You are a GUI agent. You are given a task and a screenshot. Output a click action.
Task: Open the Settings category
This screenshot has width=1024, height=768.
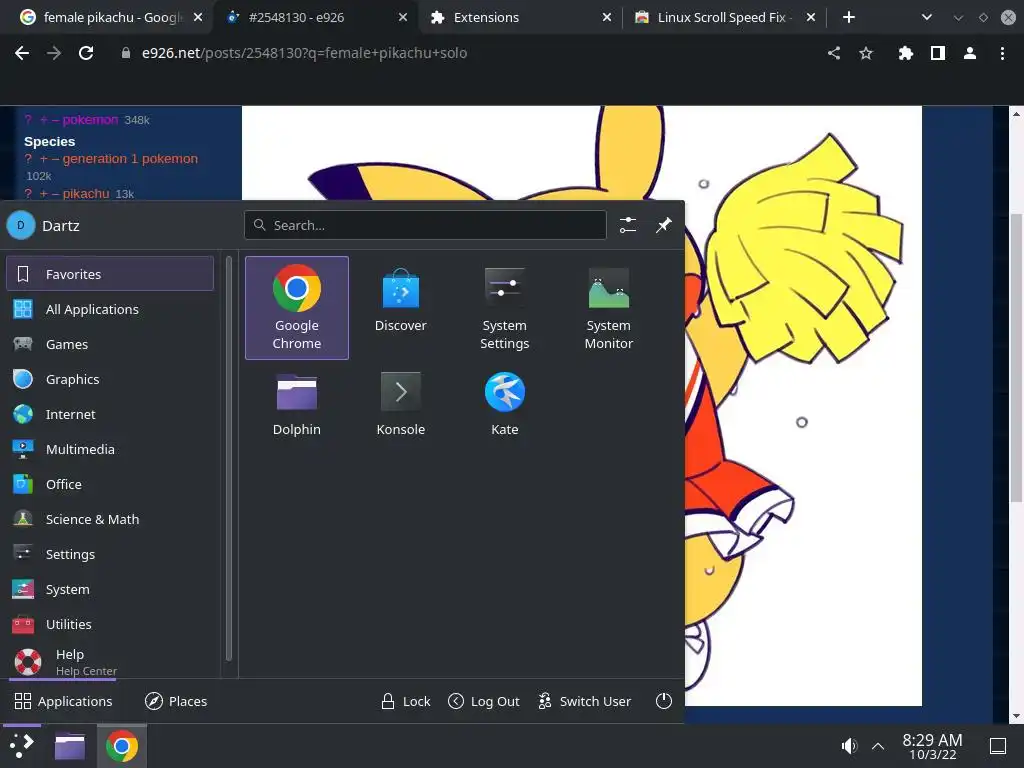coord(110,554)
